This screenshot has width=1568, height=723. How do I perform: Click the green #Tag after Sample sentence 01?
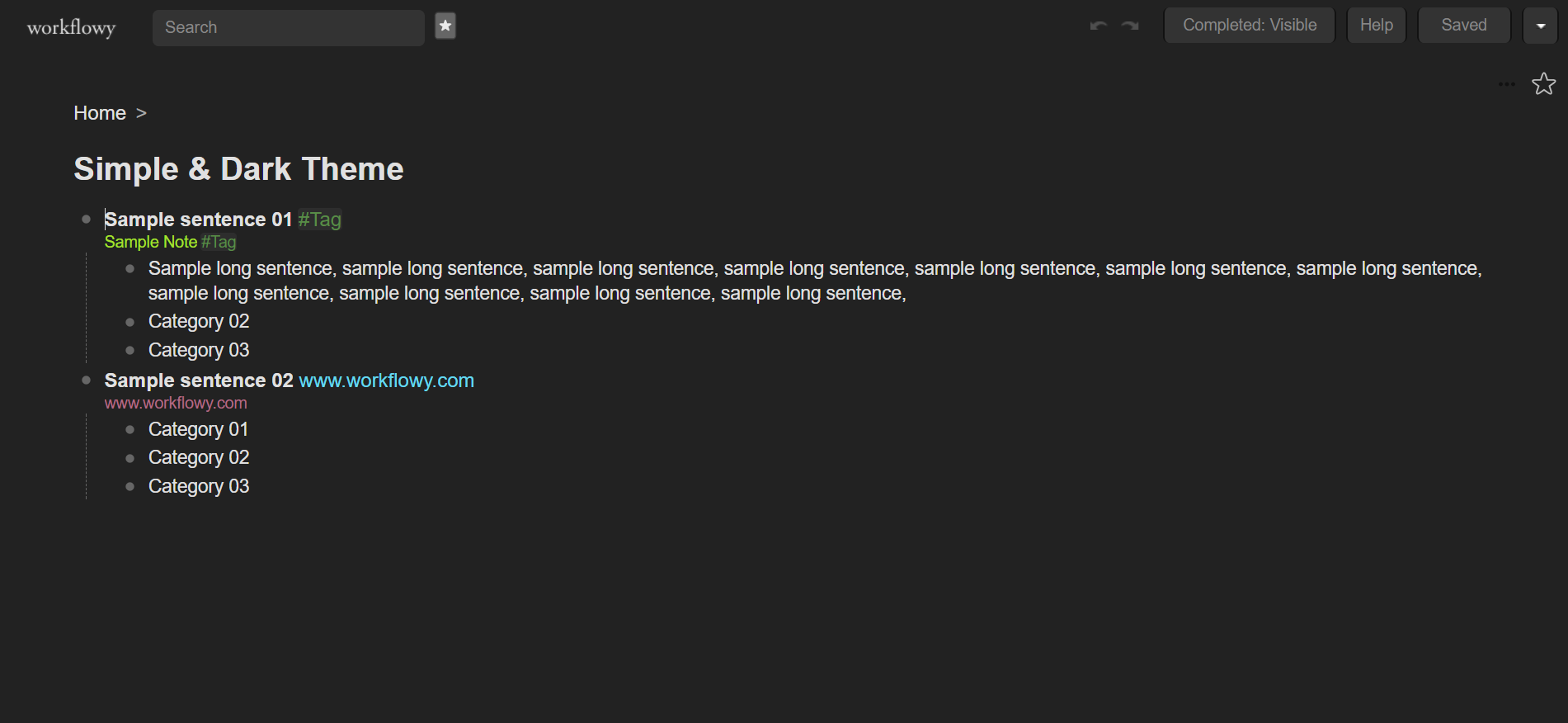click(x=320, y=220)
